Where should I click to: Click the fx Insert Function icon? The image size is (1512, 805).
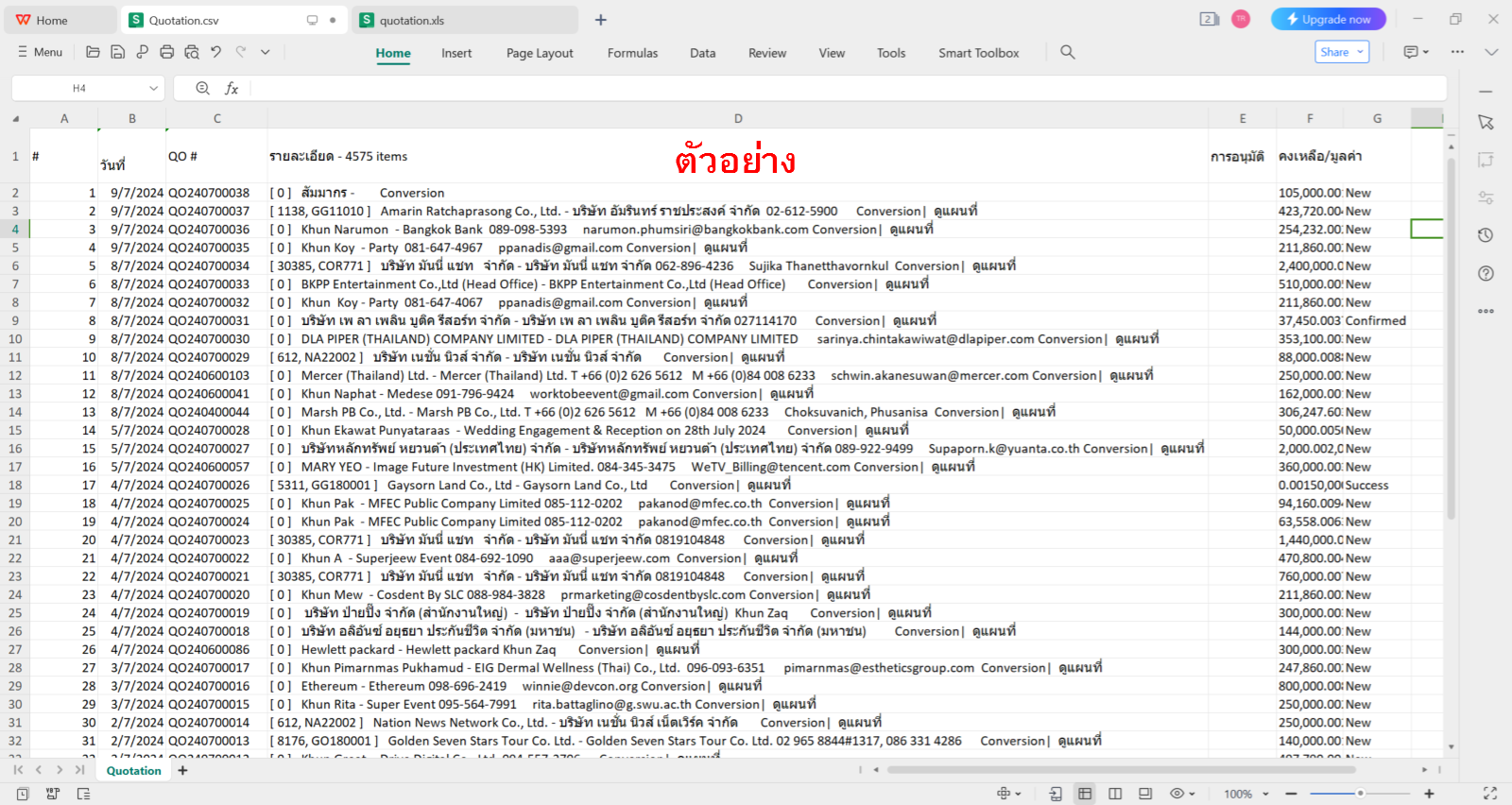tap(232, 88)
